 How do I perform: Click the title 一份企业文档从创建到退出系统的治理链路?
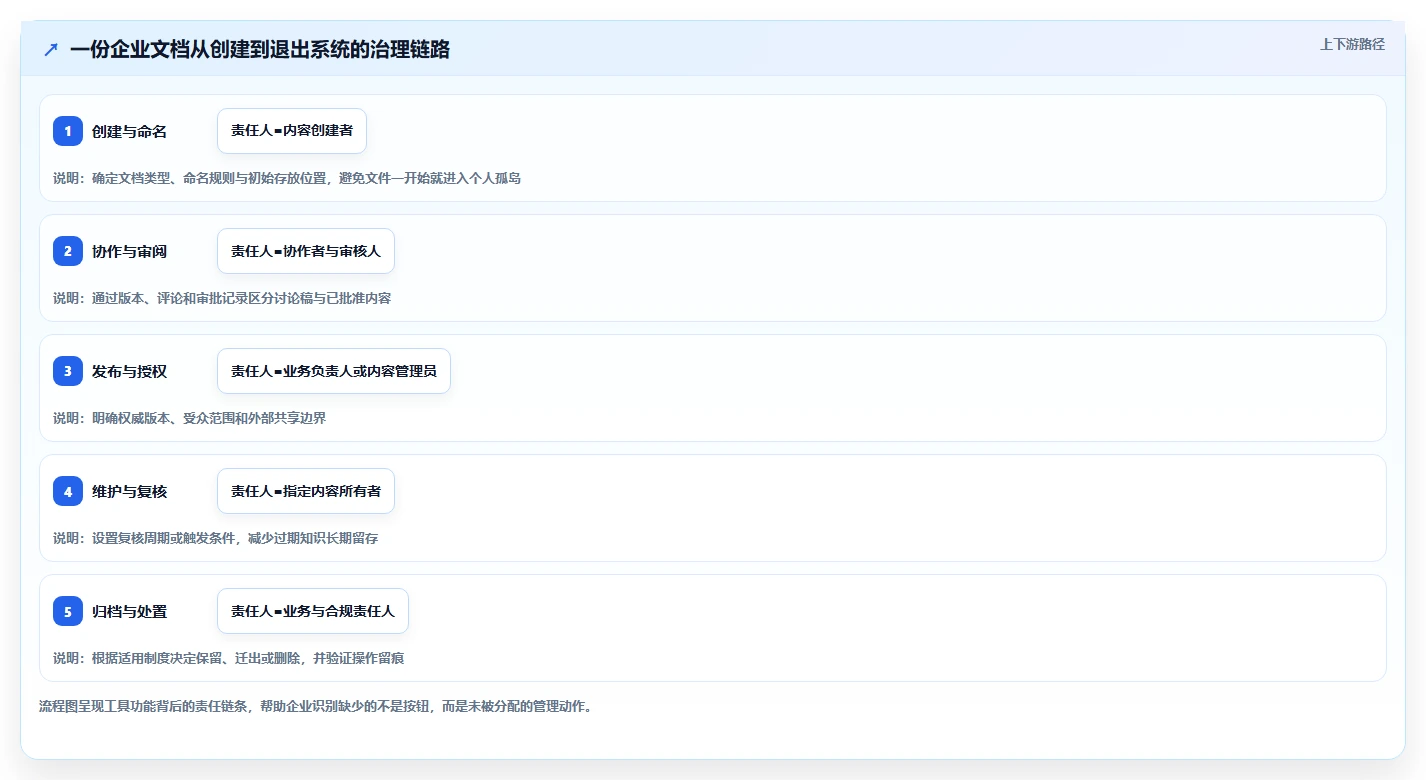point(260,49)
